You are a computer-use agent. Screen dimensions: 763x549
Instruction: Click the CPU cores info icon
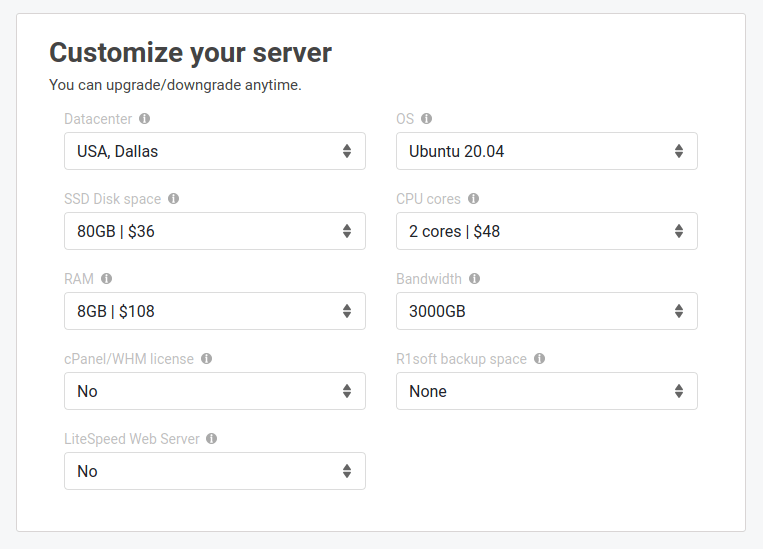(474, 199)
